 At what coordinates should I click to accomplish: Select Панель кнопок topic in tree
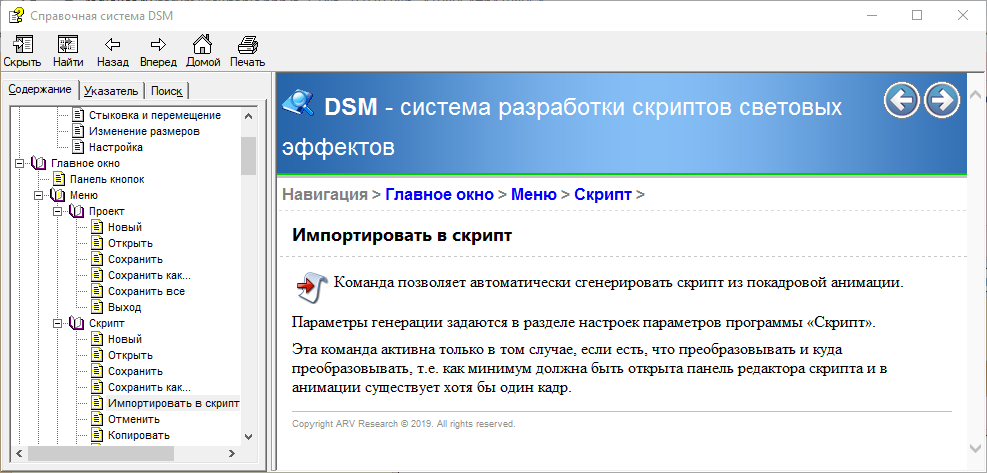click(x=106, y=179)
